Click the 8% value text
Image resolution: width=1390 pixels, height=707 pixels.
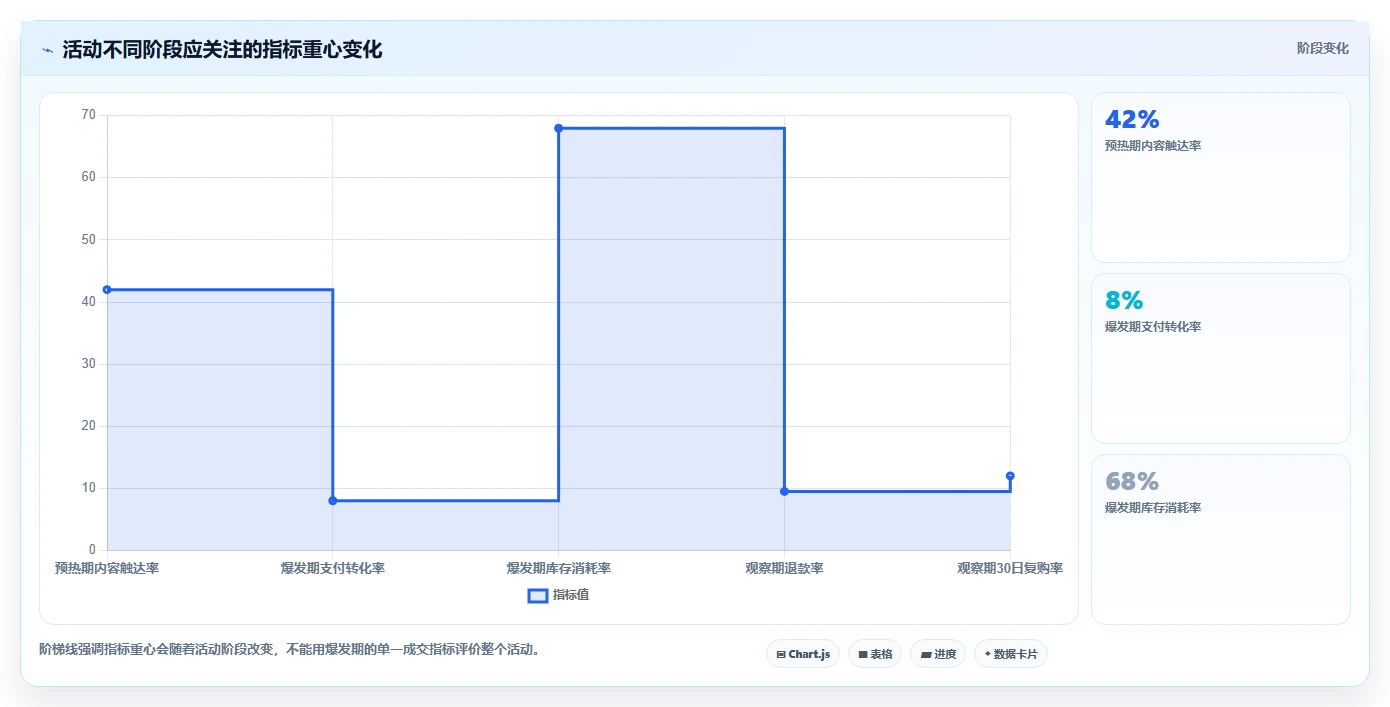click(x=1124, y=301)
